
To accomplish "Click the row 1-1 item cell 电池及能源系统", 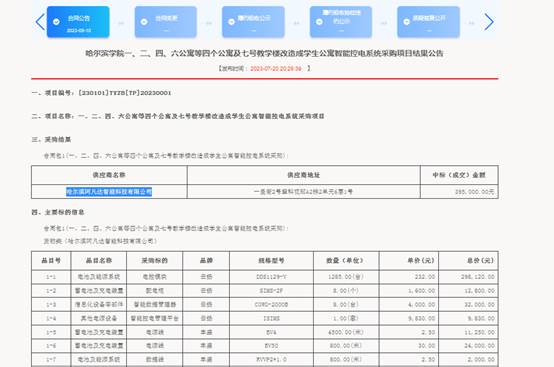I will [x=99, y=277].
